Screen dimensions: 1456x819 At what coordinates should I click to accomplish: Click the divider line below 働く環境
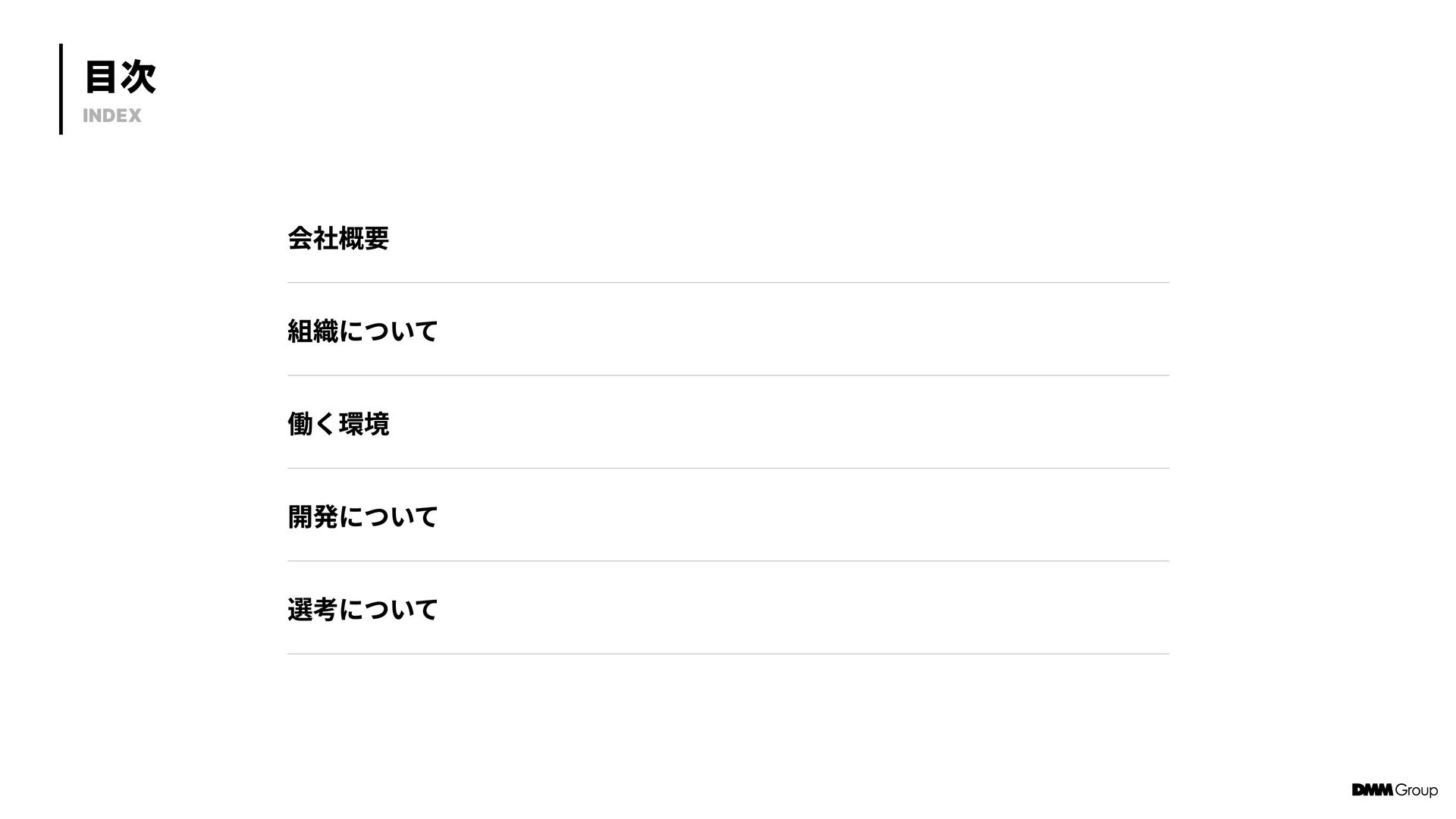728,468
